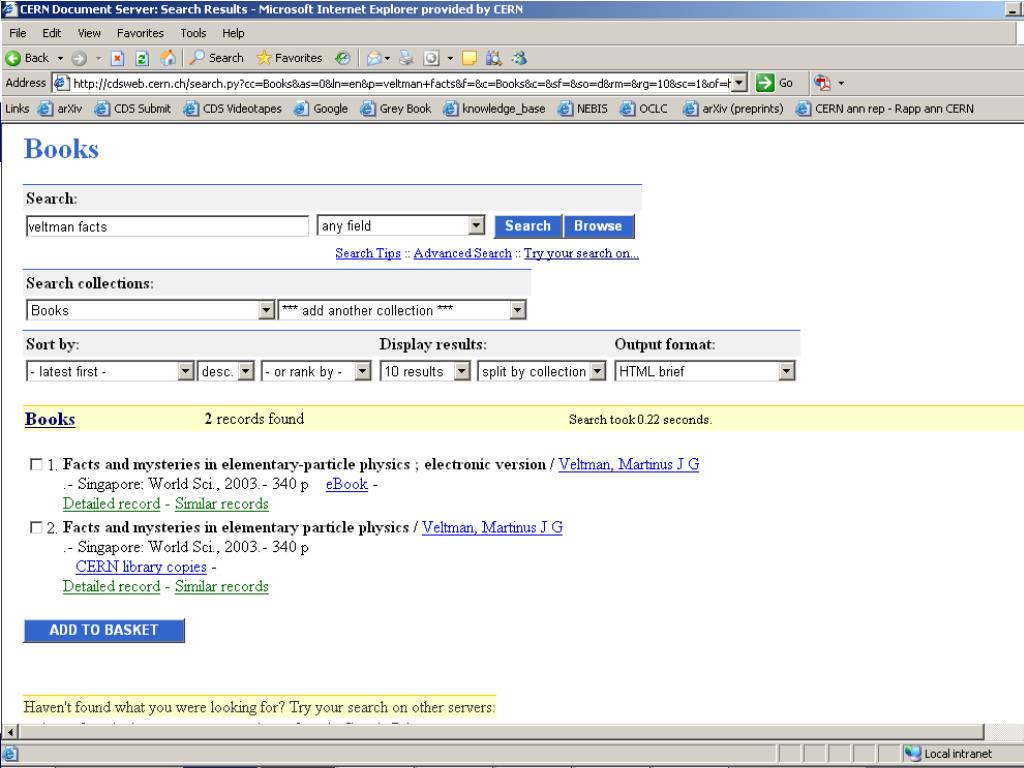This screenshot has height=768, width=1024.
Task: Click the ADD TO BASKET button
Action: coord(104,630)
